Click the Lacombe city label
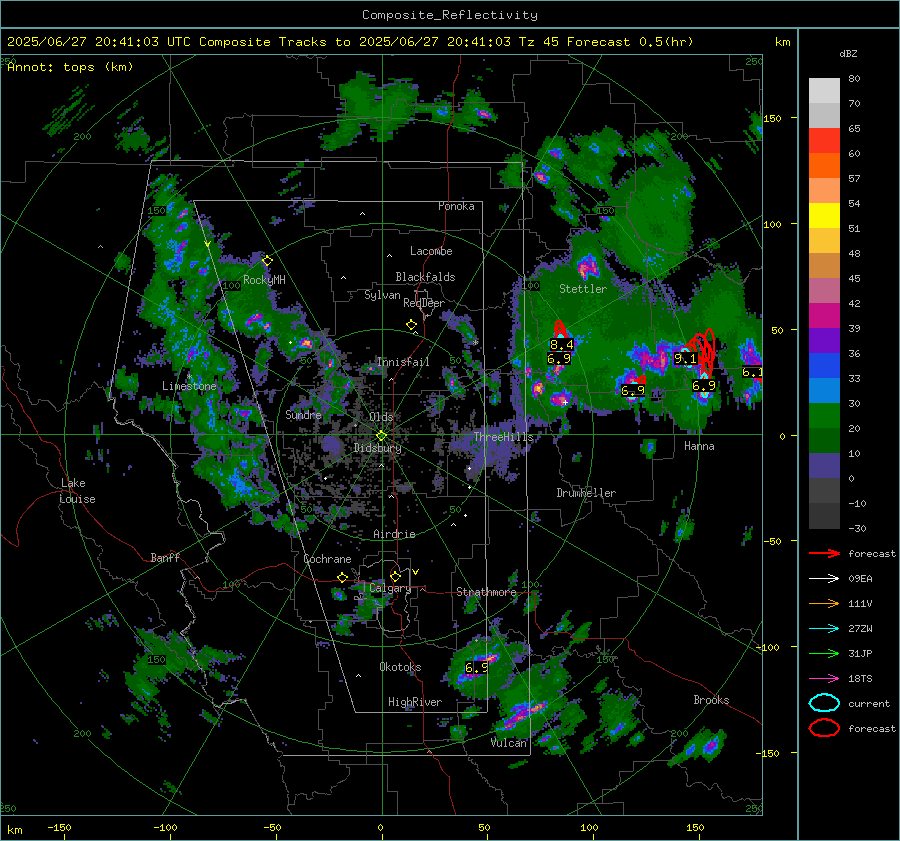900x841 pixels. pos(431,251)
